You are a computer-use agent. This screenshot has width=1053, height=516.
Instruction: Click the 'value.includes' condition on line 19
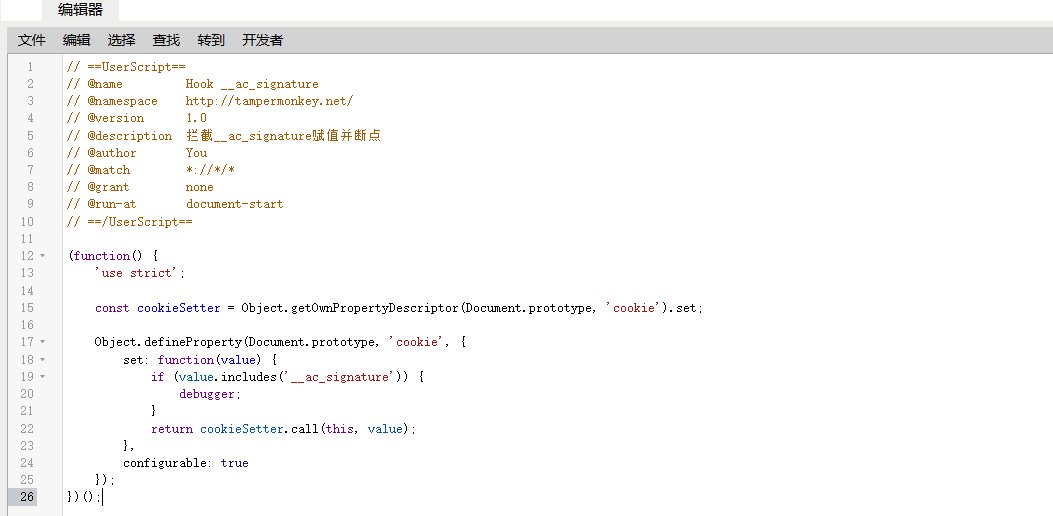[227, 377]
